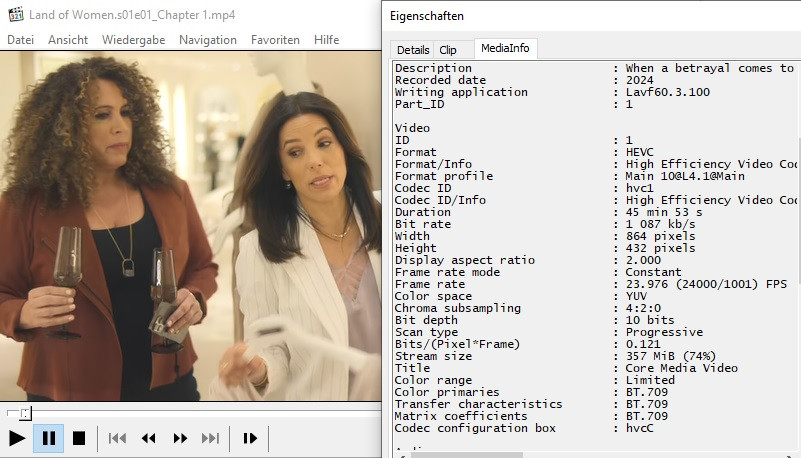Click the 'Core Media Video' title value

pyautogui.click(x=681, y=368)
